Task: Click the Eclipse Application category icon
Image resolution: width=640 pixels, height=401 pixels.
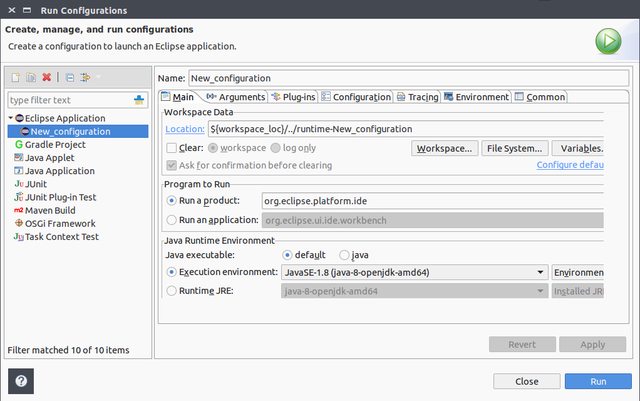Action: tap(19, 118)
